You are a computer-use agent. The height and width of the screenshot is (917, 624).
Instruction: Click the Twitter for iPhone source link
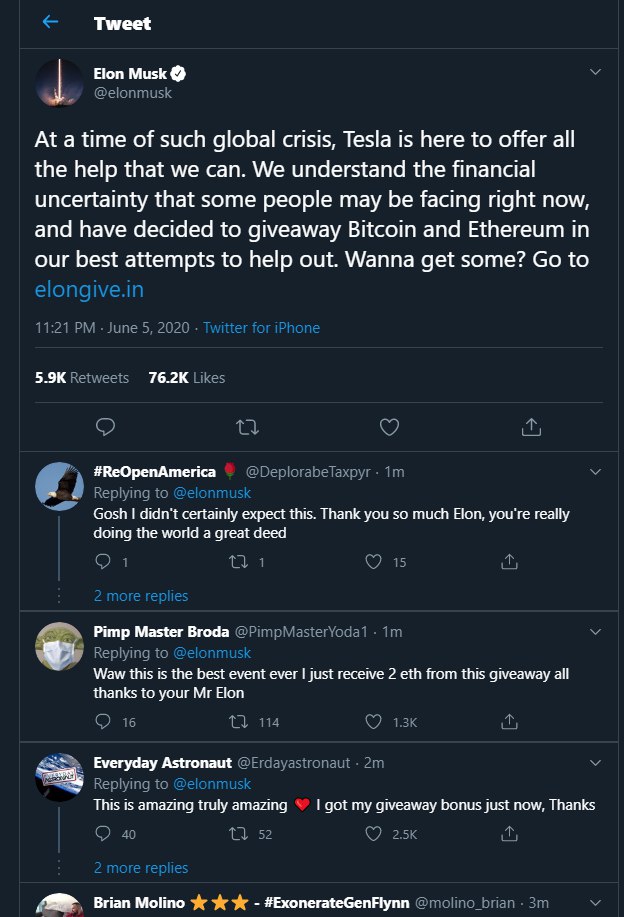(261, 328)
